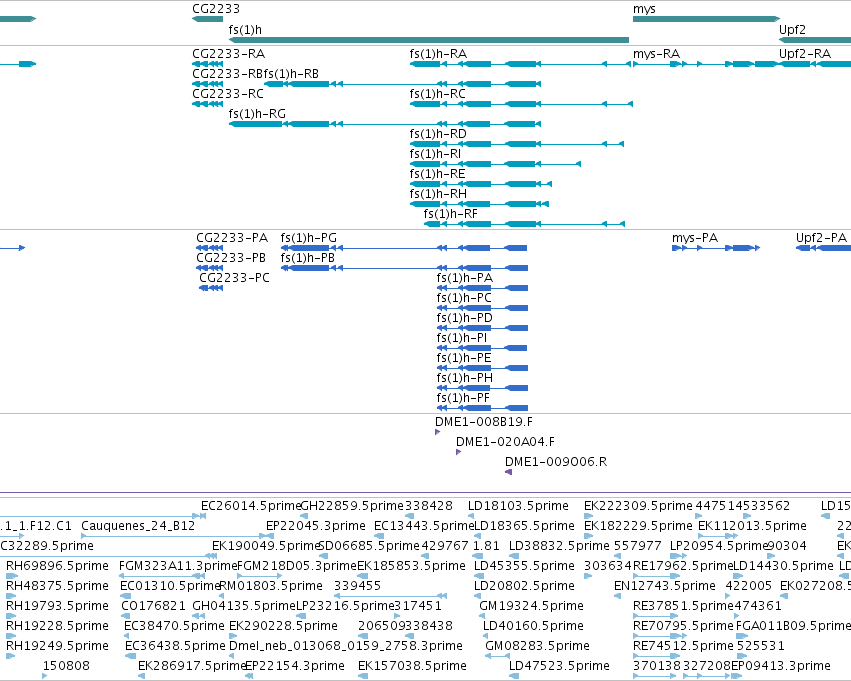The image size is (851, 681).
Task: Click EST label RH48375.5prime
Action: (x=57, y=586)
